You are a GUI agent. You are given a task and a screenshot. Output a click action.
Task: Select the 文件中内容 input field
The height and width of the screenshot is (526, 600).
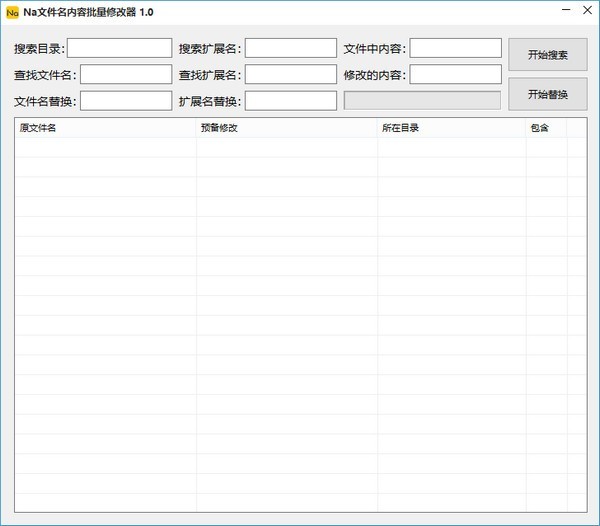(x=455, y=48)
